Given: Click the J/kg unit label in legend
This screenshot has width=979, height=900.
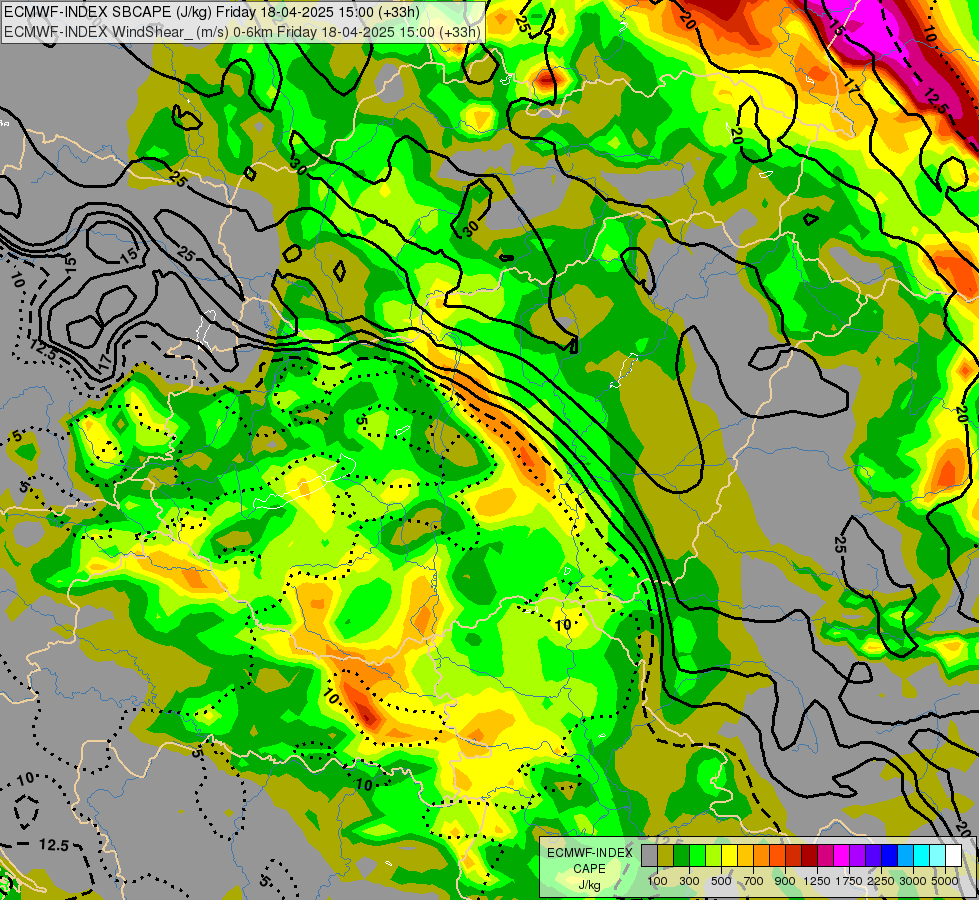Looking at the screenshot, I should pos(589,885).
